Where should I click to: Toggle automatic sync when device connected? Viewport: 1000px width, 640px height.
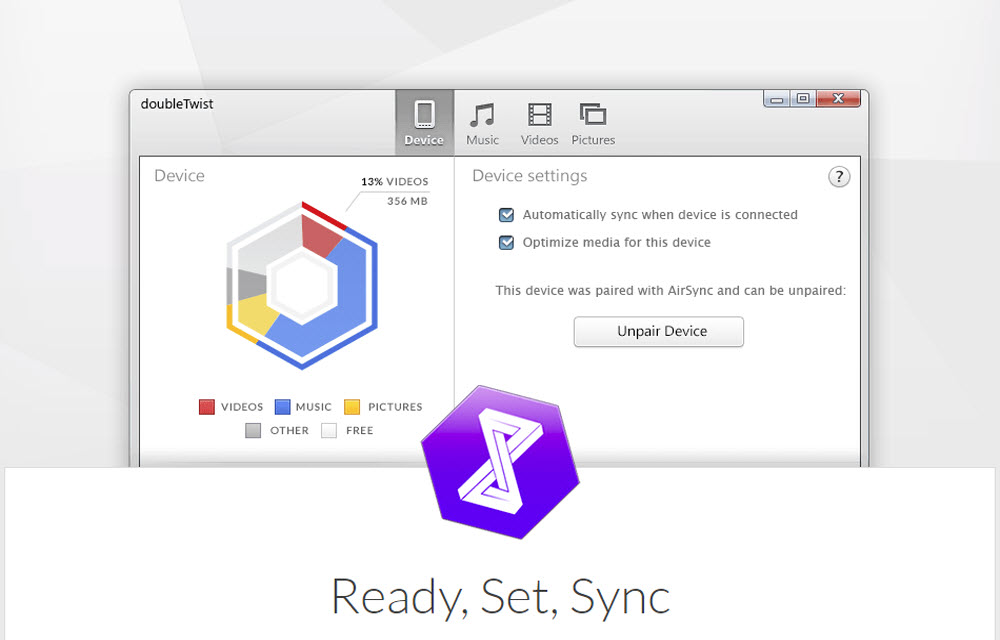pos(506,215)
